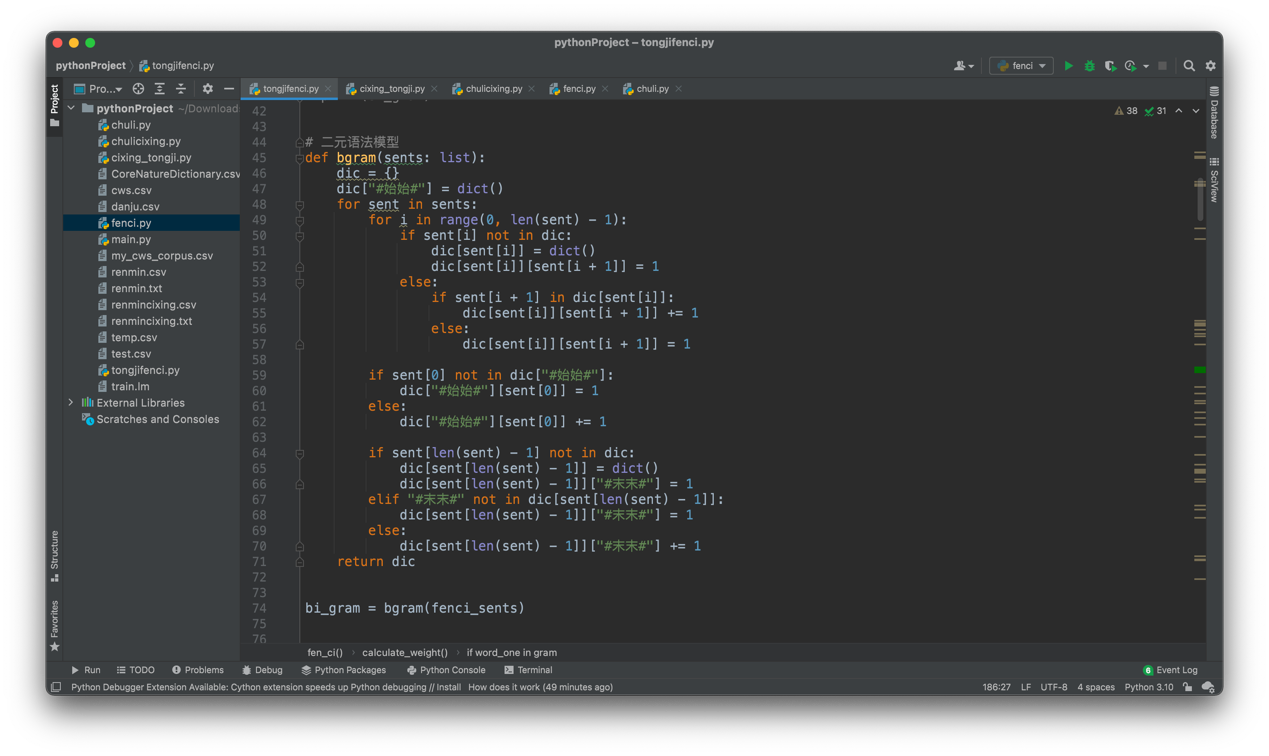The image size is (1269, 756).
Task: Open the Problems tool window
Action: 198,670
